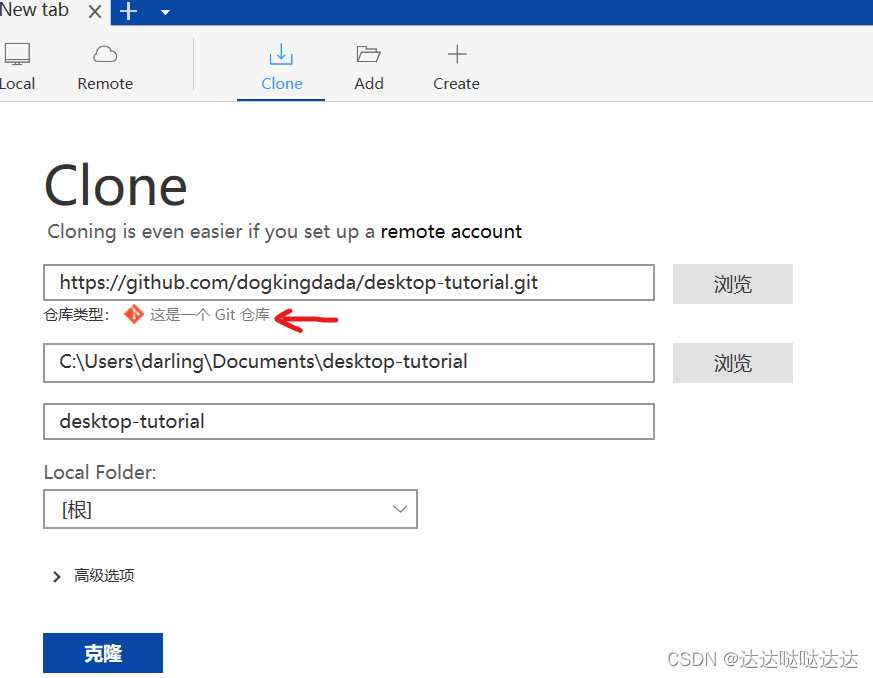Click 浏览 button next to the URL field
The image size is (873, 678).
point(733,284)
